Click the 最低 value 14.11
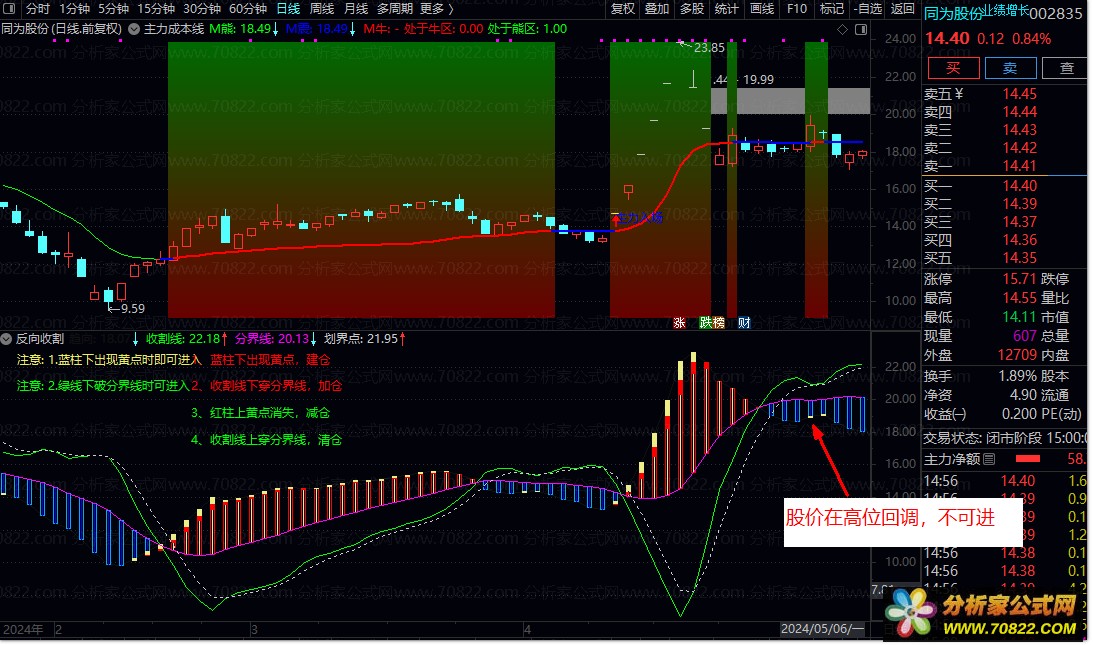This screenshot has height=645, width=1093. 1020,317
